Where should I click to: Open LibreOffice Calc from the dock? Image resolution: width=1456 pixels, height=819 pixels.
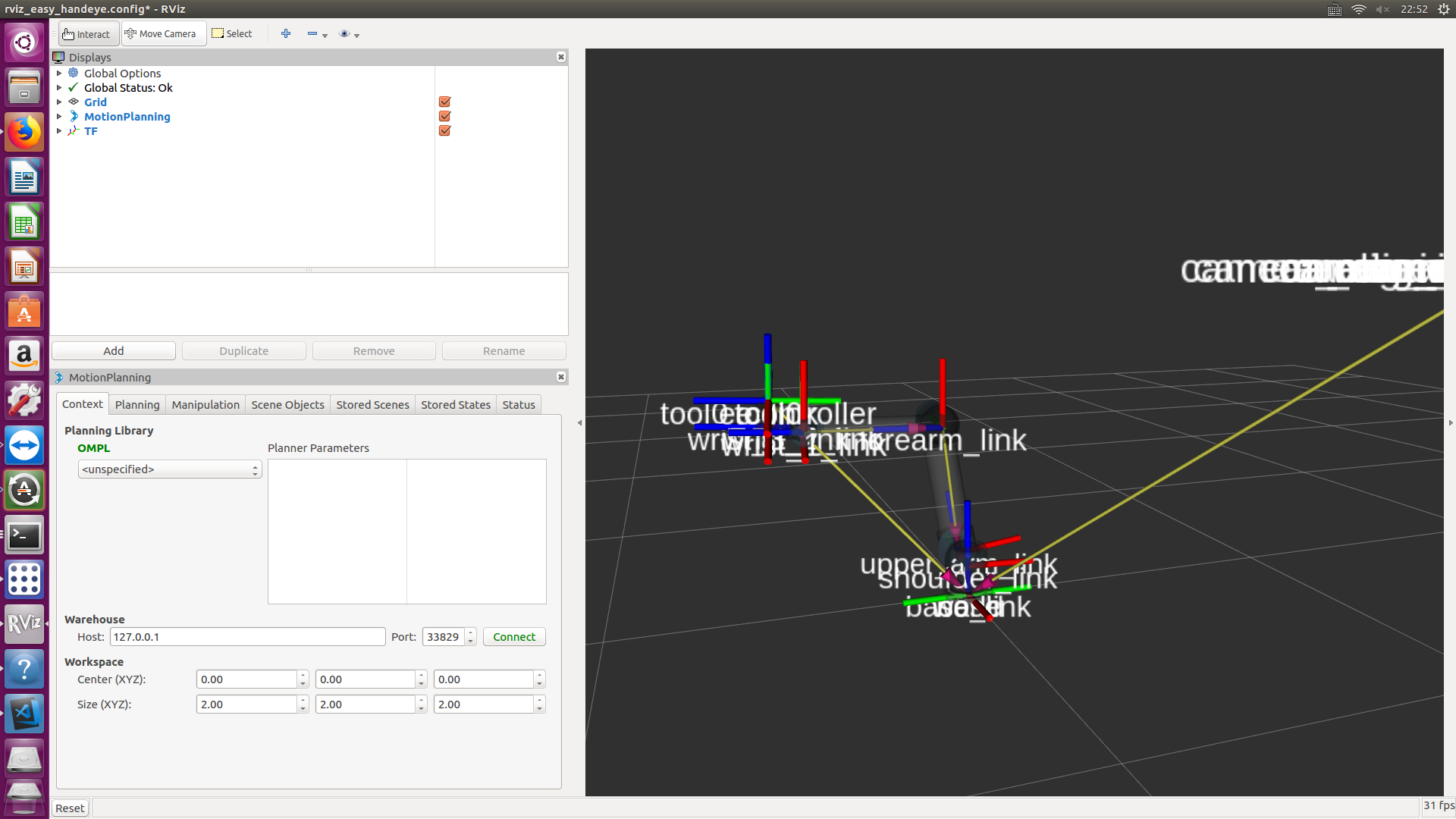pos(24,222)
